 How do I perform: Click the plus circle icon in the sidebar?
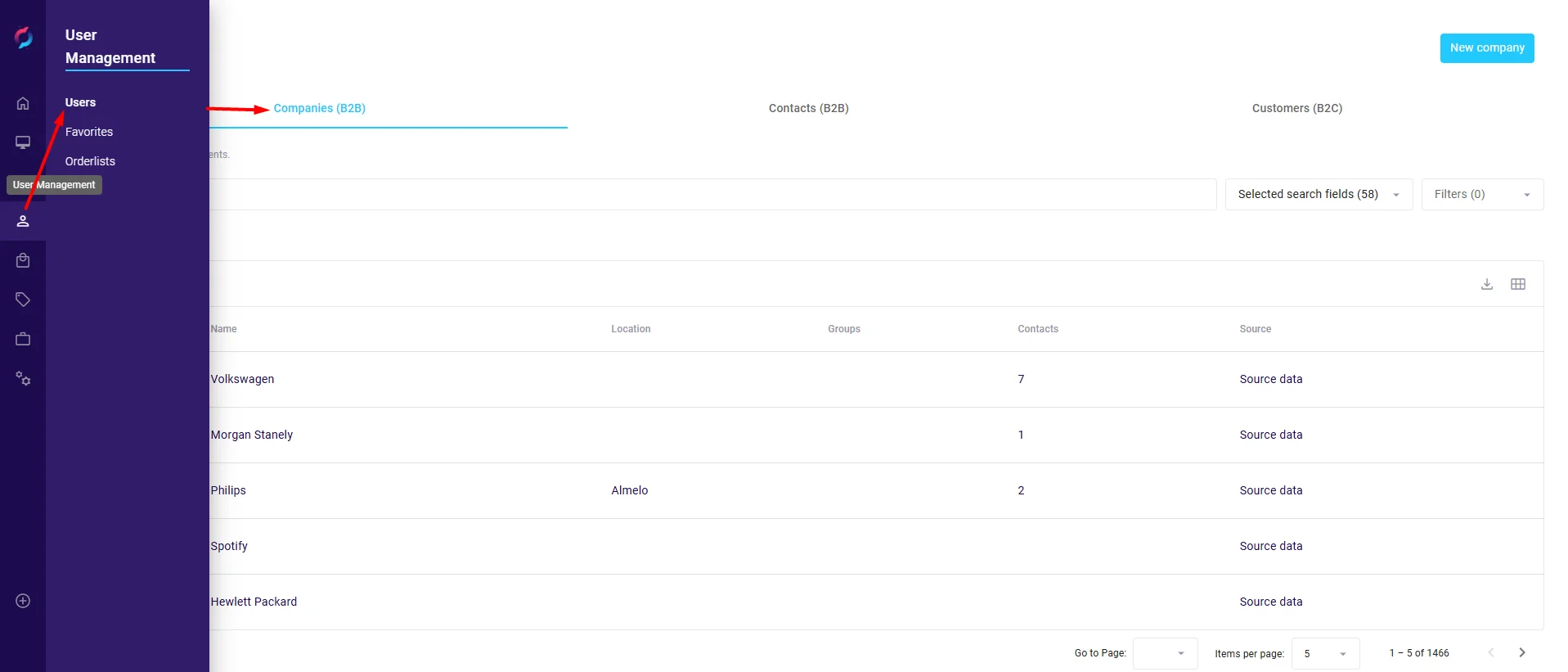[23, 601]
